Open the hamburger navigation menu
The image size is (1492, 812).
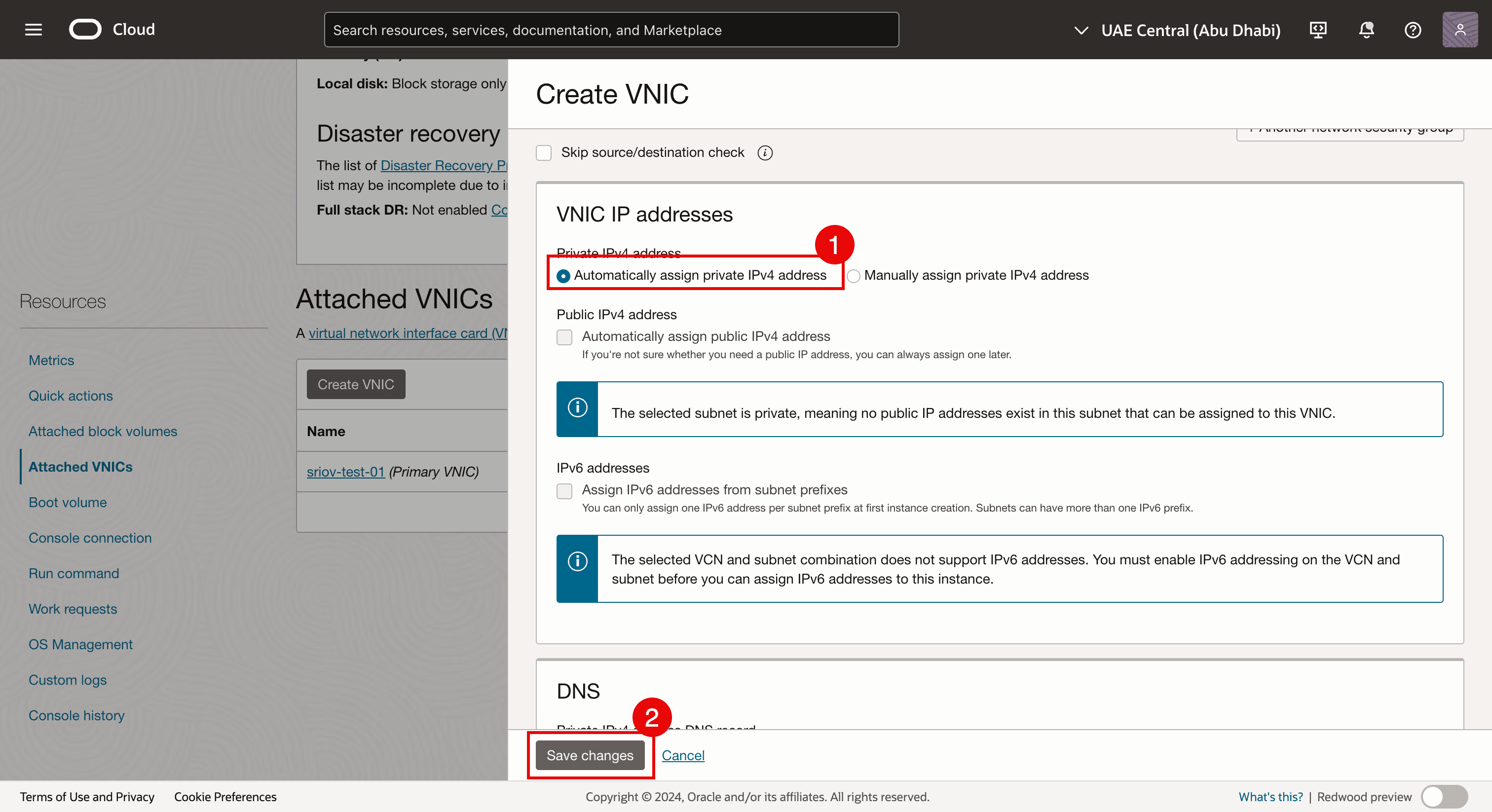(x=34, y=30)
